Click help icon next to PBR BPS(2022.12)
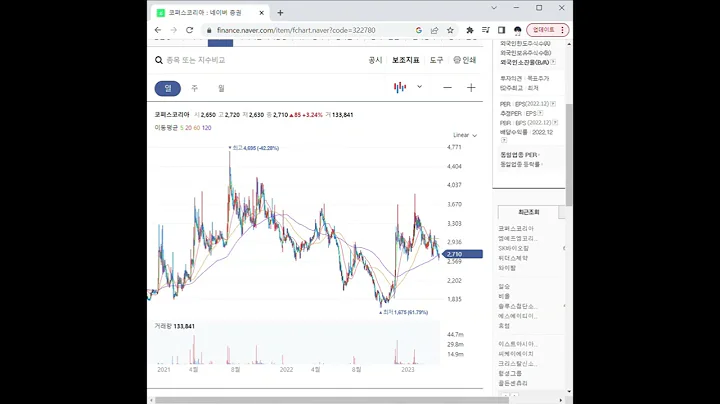720x404 pixels. click(x=555, y=123)
